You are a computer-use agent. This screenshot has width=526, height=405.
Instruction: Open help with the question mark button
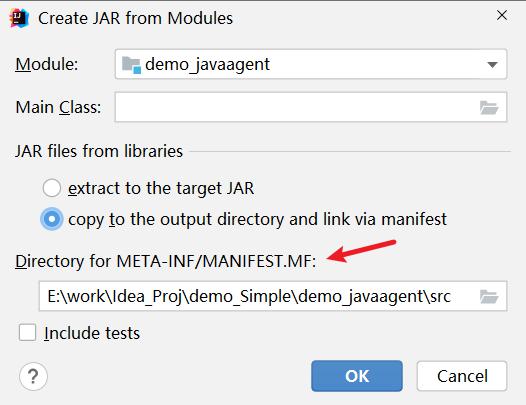click(33, 376)
